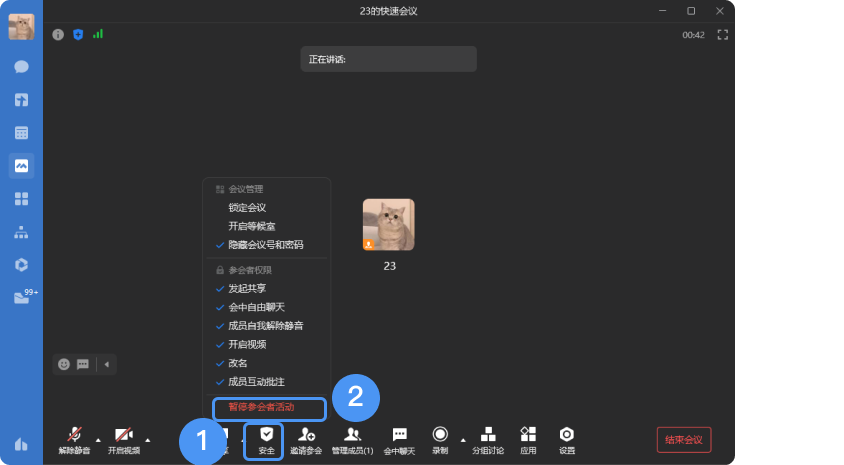Open 分组讨论 breakout rooms
Viewport: 844px width, 465px height.
pos(489,435)
